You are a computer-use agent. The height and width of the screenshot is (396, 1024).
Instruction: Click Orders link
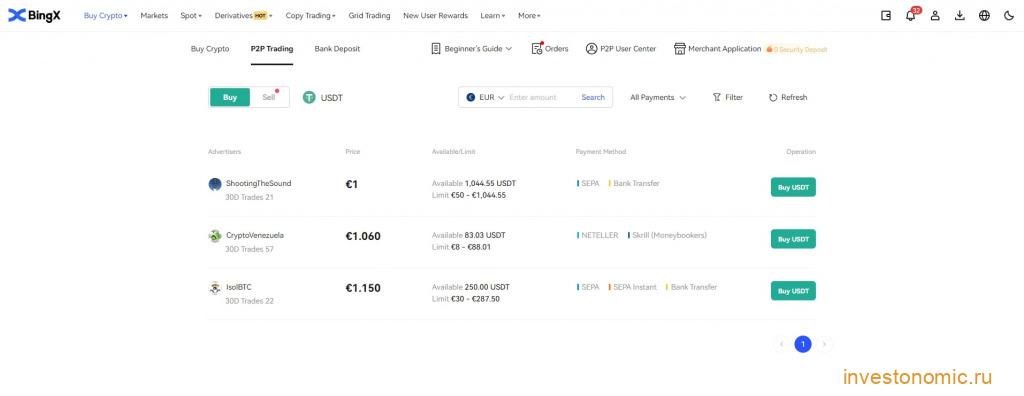[x=556, y=49]
